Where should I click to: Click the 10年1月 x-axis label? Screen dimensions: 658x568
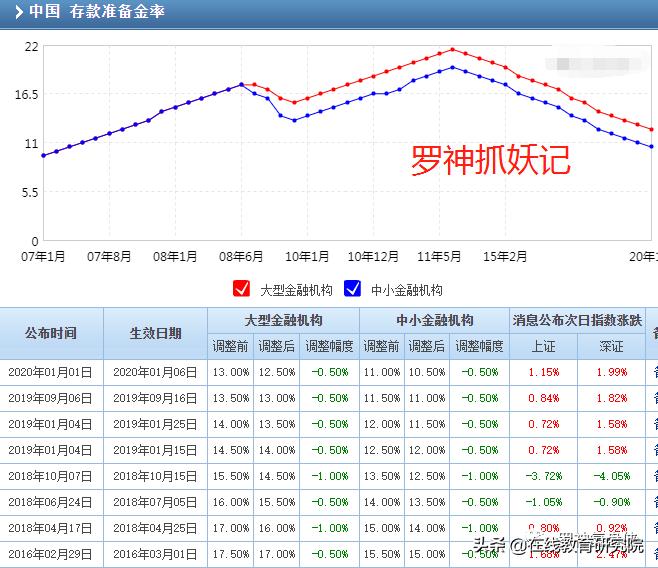click(x=307, y=256)
